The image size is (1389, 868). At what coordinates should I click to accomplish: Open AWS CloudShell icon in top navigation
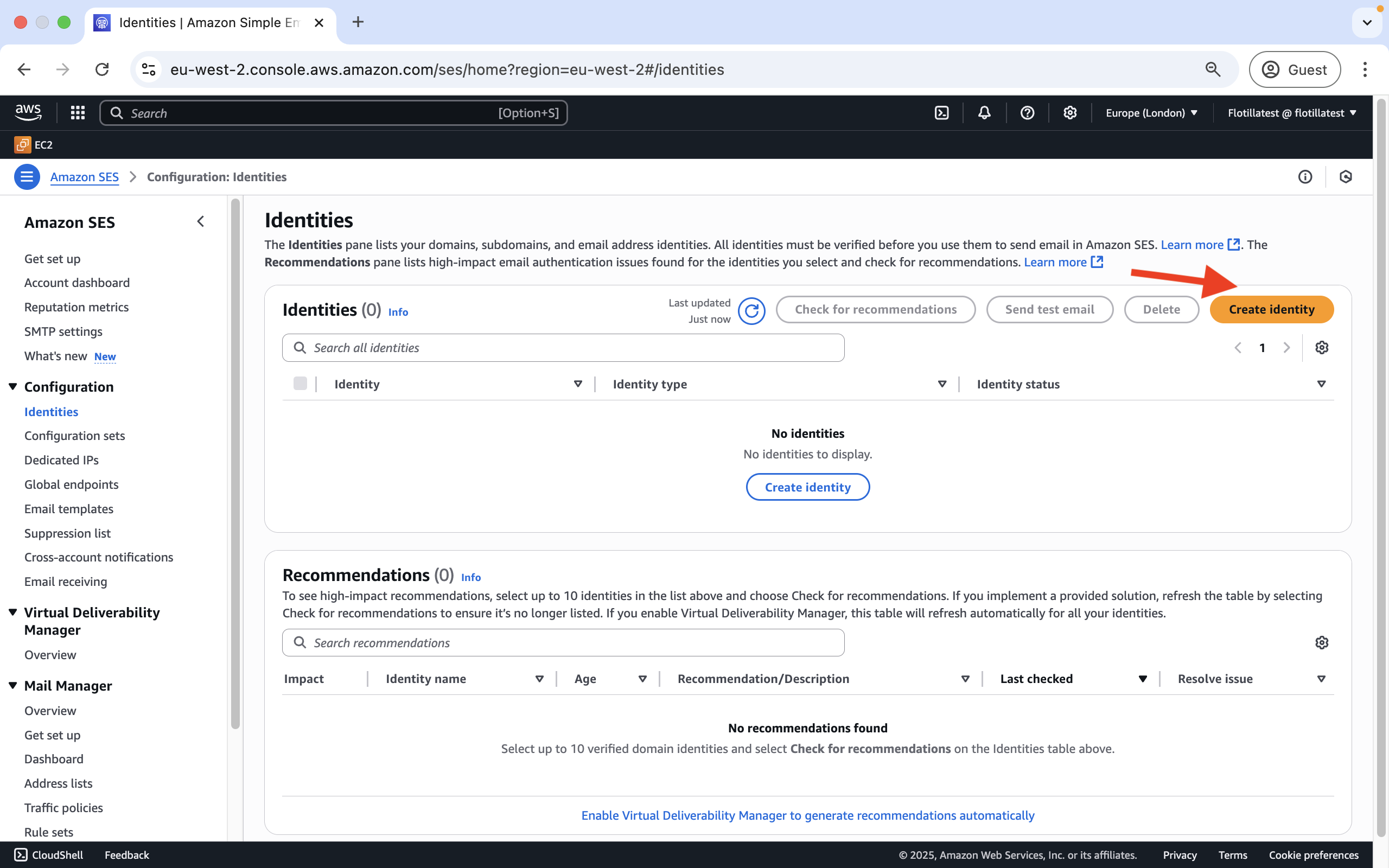[x=941, y=113]
